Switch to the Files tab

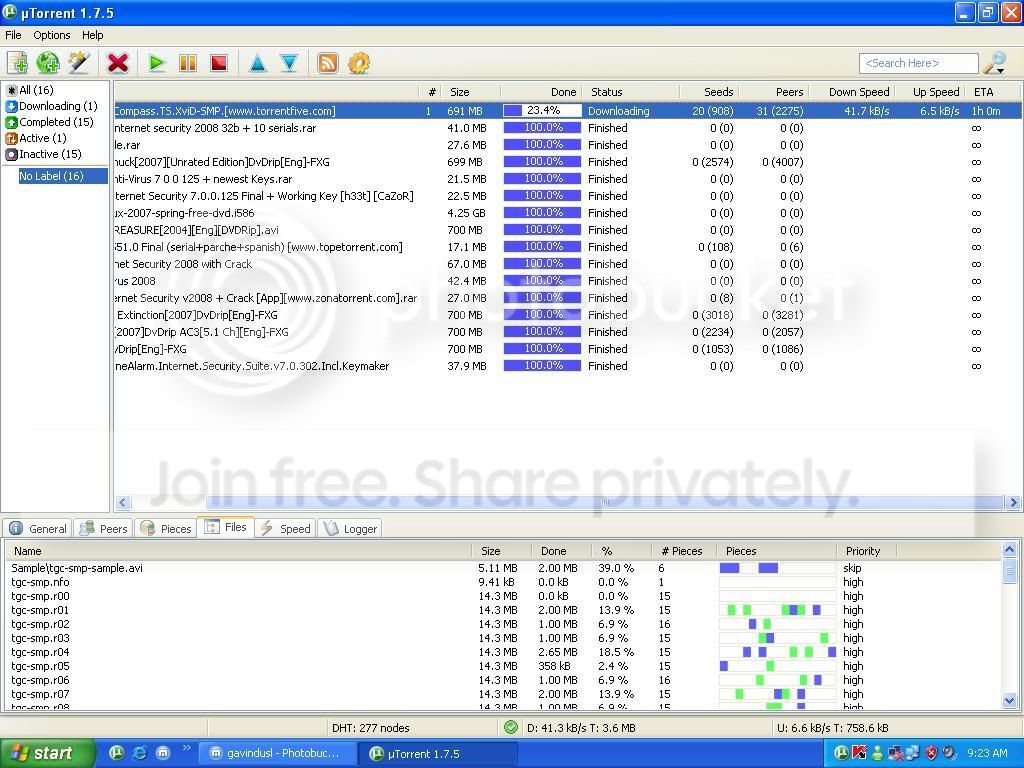pos(226,527)
